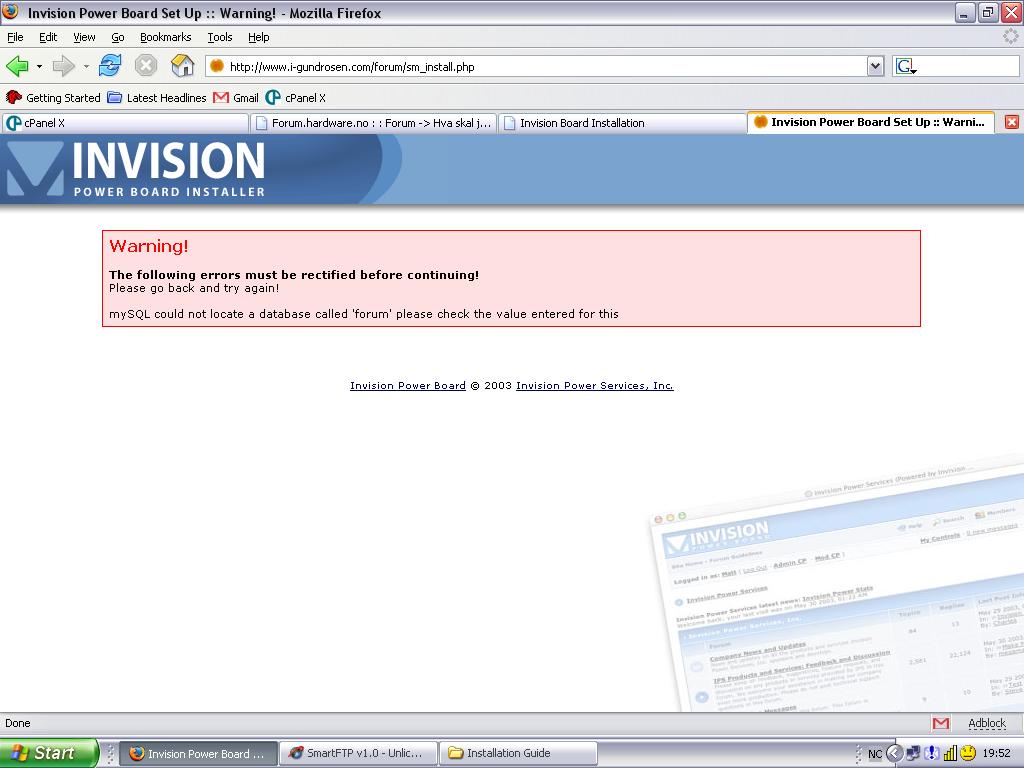Open the View menu
The image size is (1024, 768).
84,37
